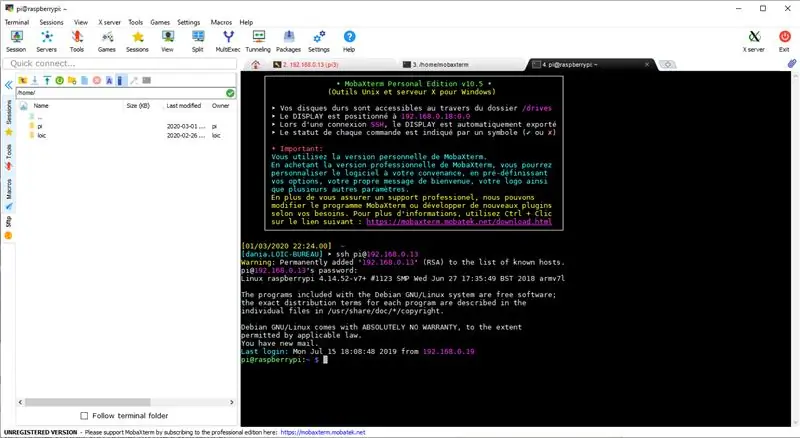800x438 pixels.
Task: Open the View menu
Action: [81, 22]
